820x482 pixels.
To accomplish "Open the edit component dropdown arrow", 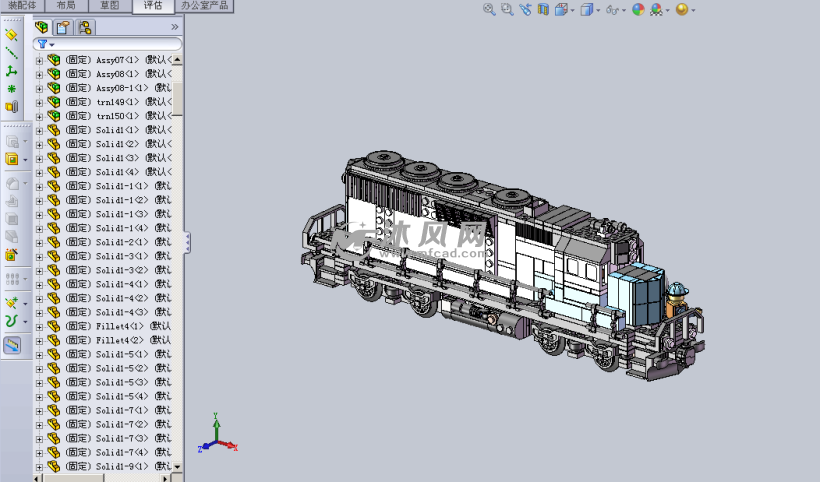I will (x=25, y=160).
